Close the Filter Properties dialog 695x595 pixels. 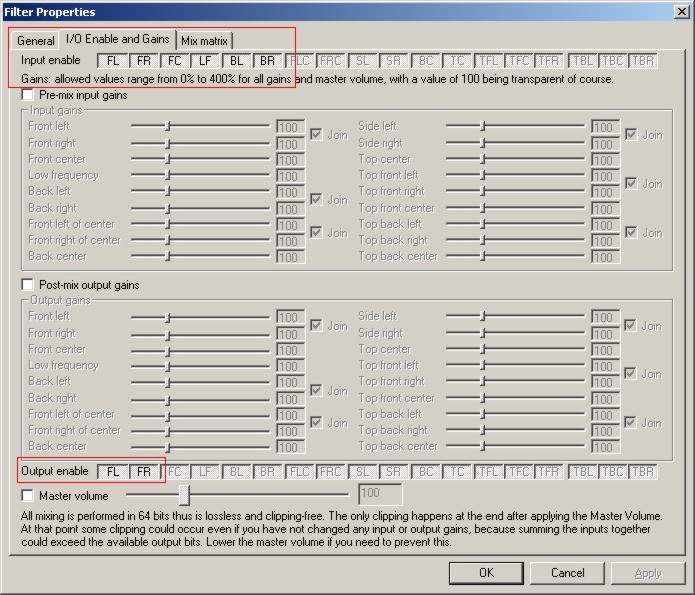click(680, 11)
